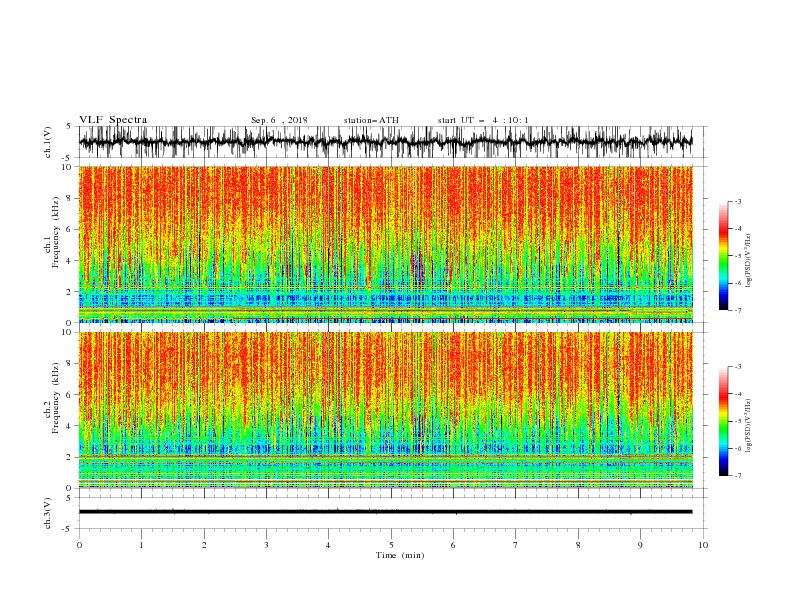Screen dimensions: 792x612
Task: Click the "start UT = 4:10:1" text
Action: coord(483,120)
